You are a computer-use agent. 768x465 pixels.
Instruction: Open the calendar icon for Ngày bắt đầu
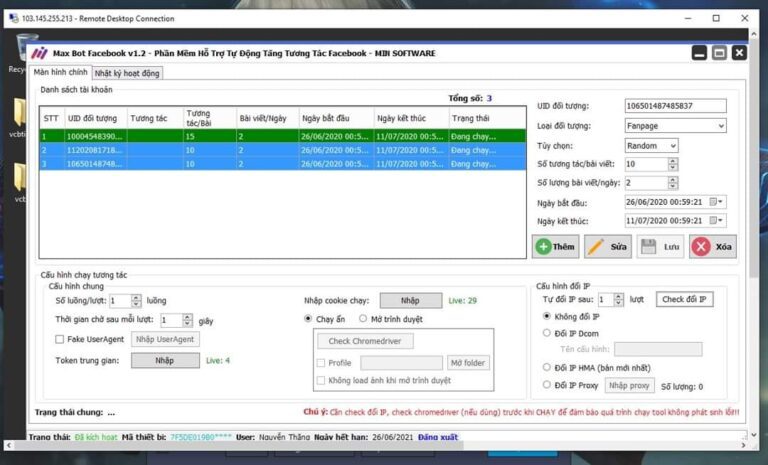click(714, 202)
